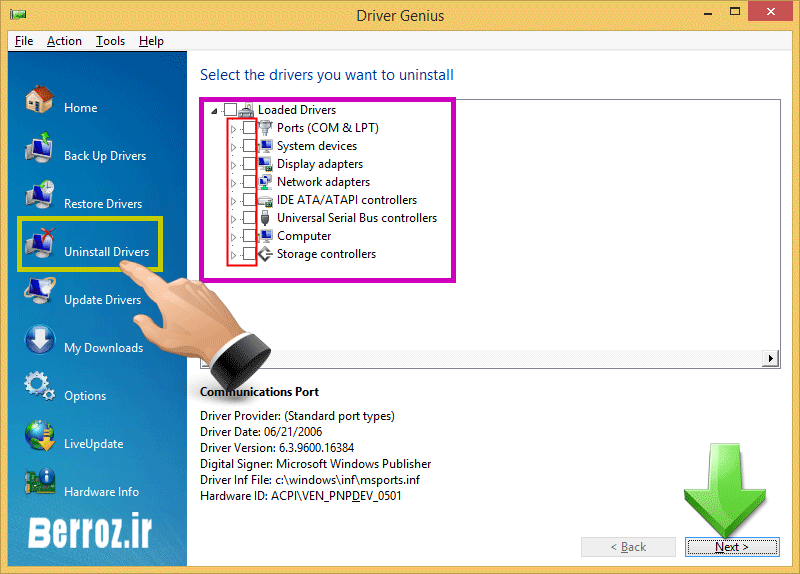The width and height of the screenshot is (800, 574).
Task: Click the Computer tree node icon
Action: (265, 236)
